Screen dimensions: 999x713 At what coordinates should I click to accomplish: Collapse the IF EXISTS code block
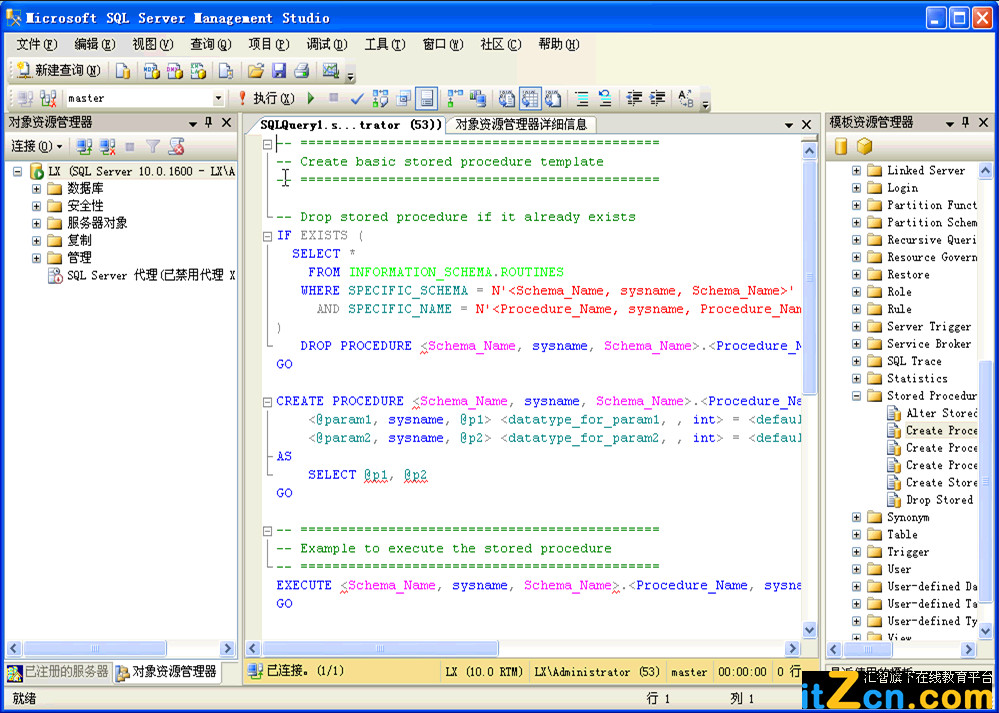(x=268, y=236)
